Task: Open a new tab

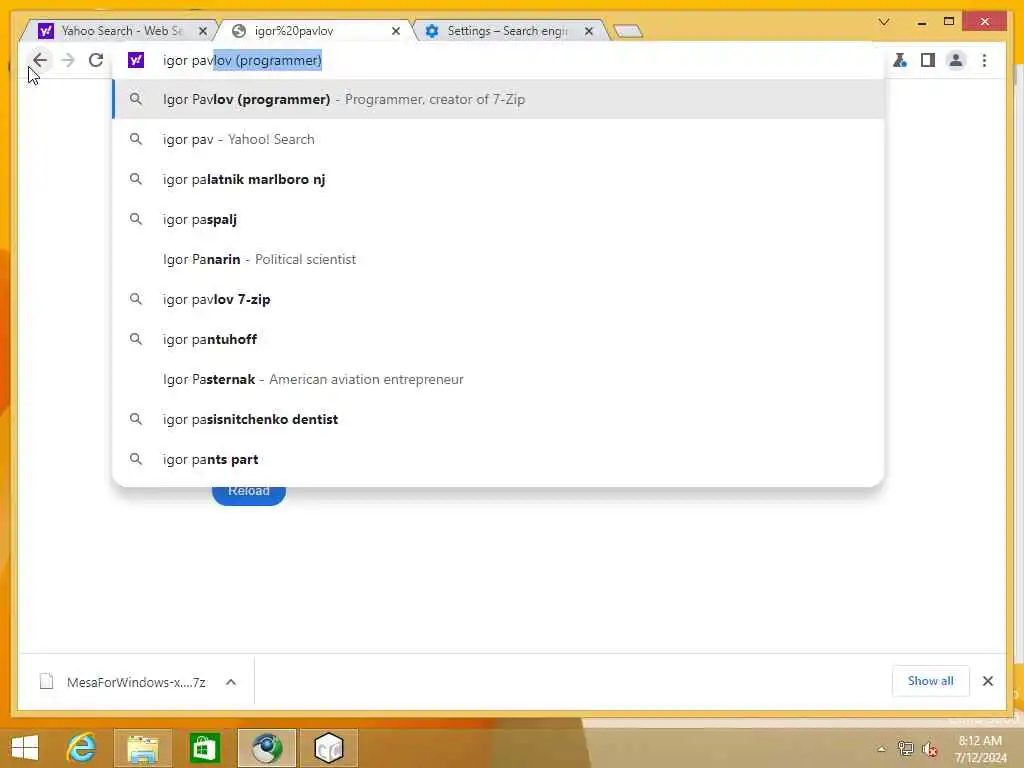Action: pyautogui.click(x=628, y=31)
